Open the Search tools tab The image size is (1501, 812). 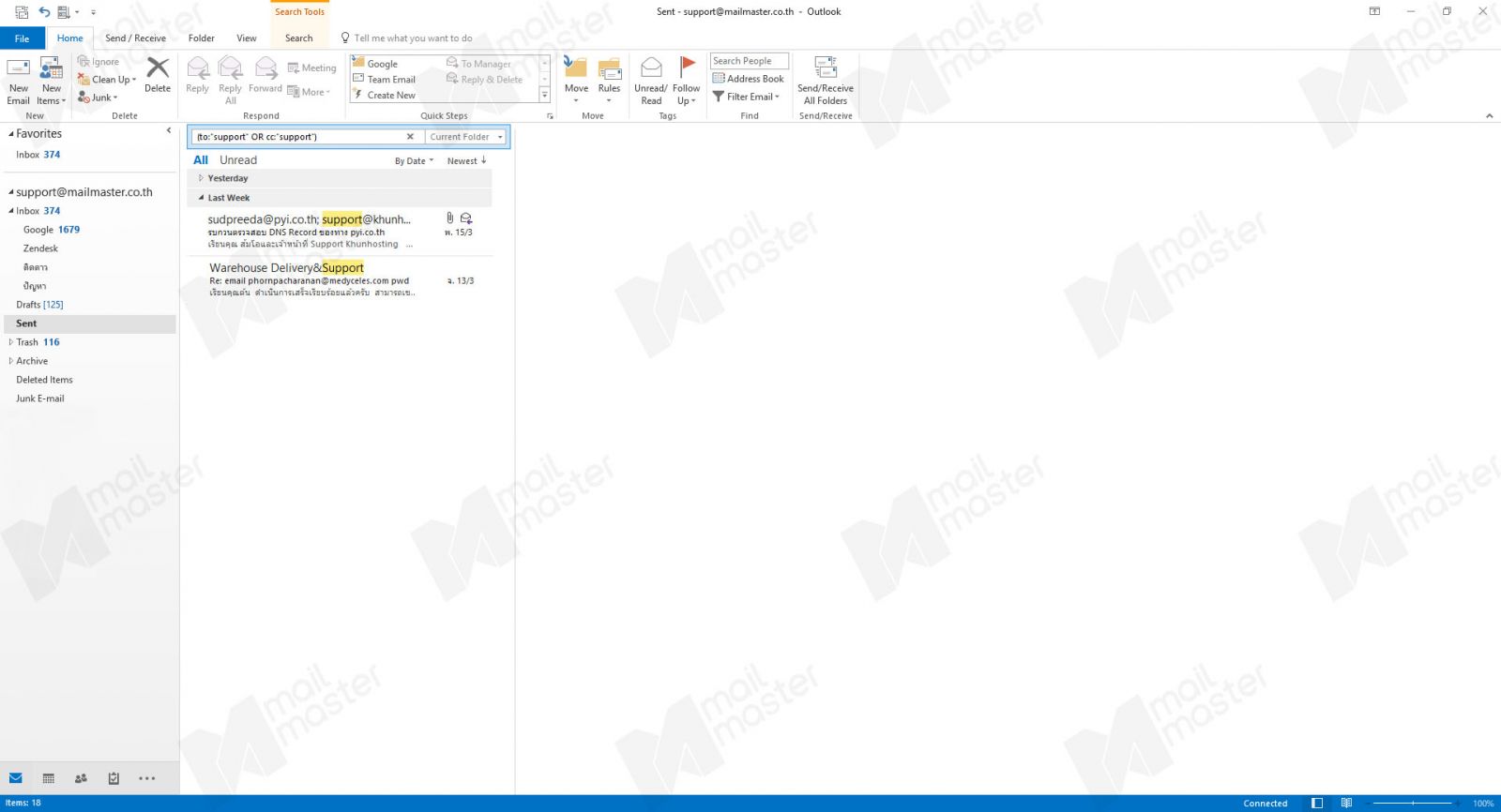tap(299, 38)
